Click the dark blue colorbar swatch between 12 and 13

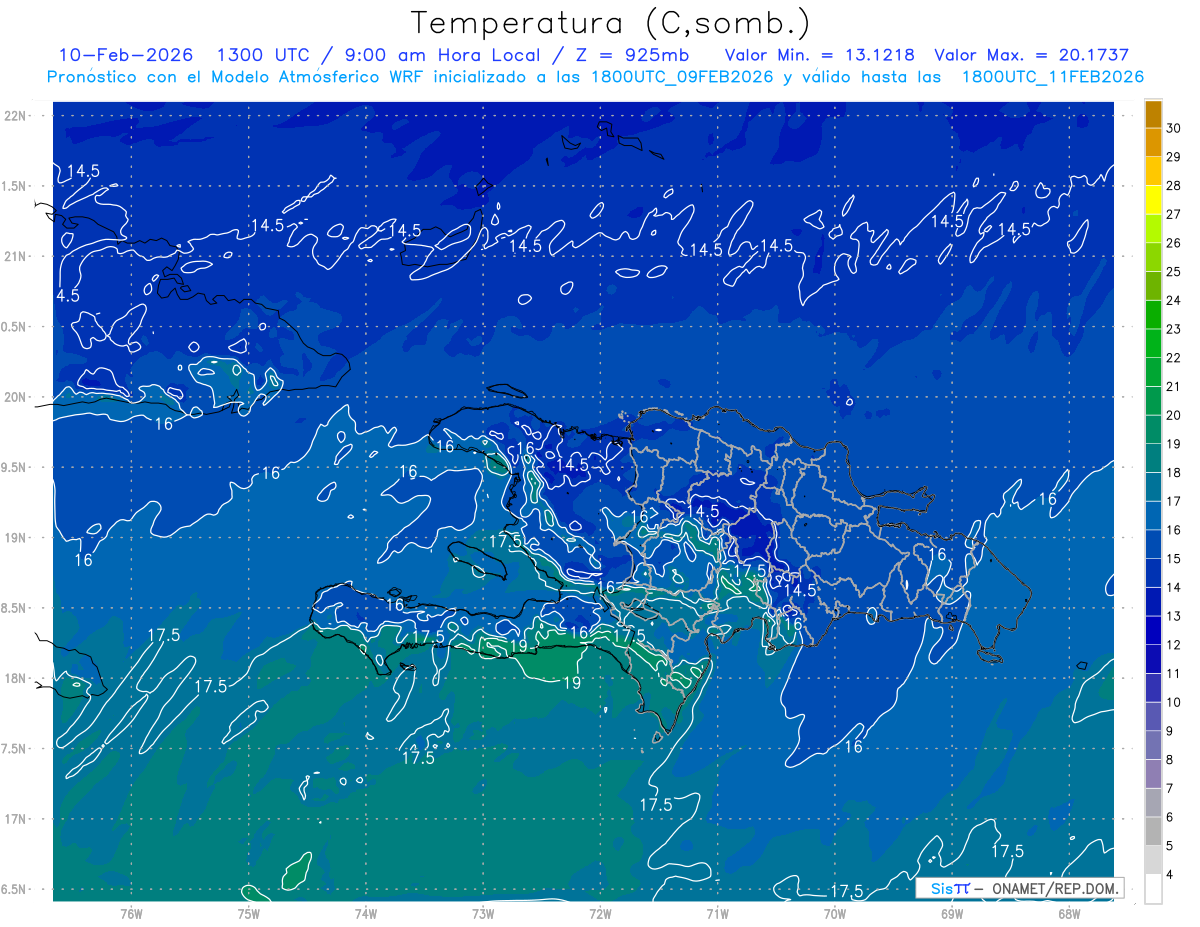click(1153, 631)
